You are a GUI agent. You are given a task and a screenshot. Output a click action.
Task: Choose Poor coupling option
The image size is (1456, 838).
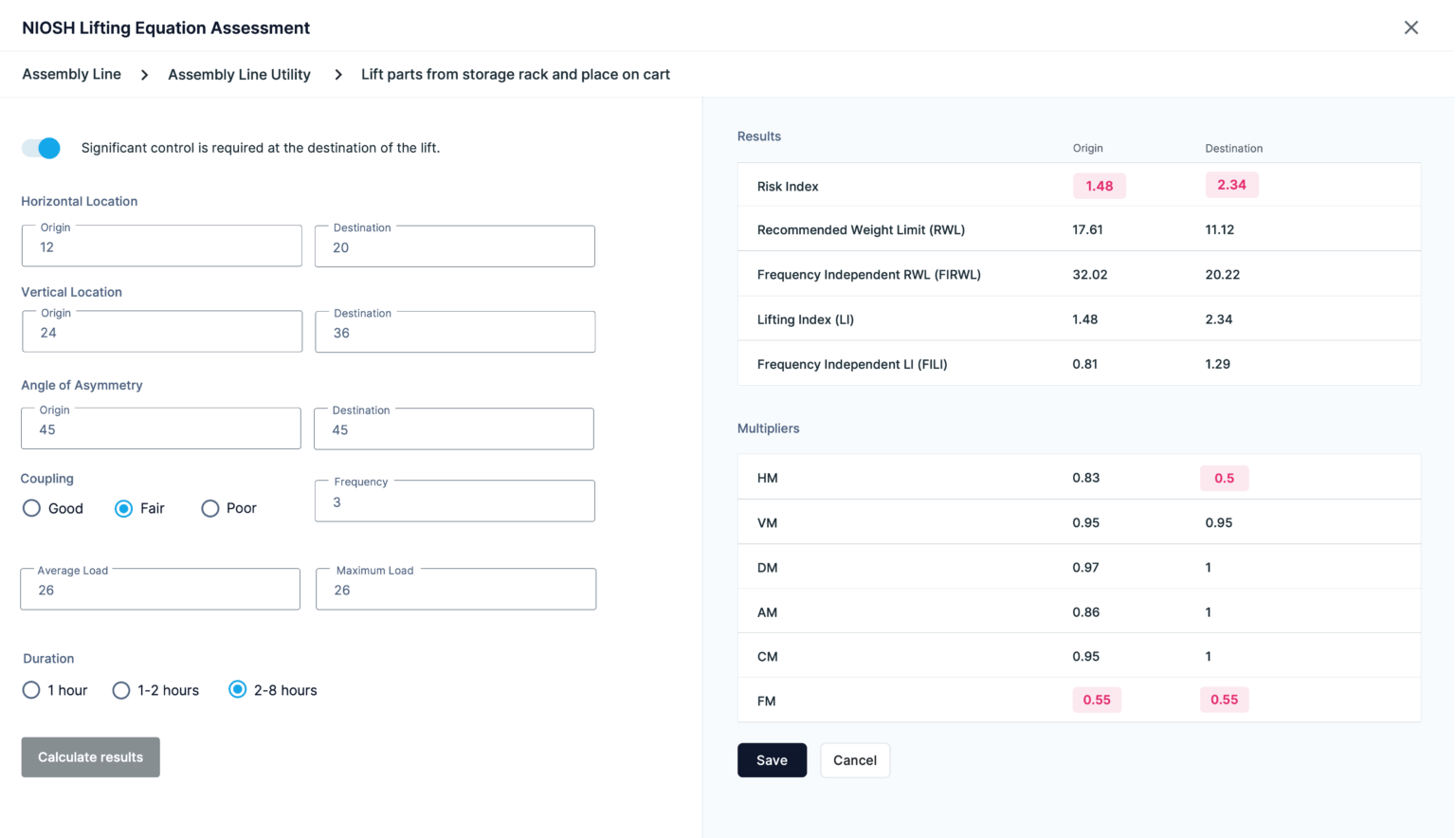[x=209, y=508]
